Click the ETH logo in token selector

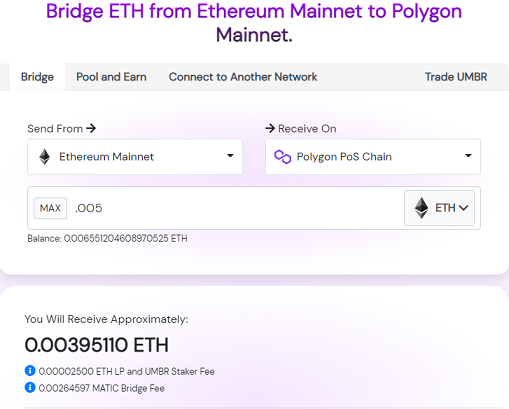pos(421,208)
